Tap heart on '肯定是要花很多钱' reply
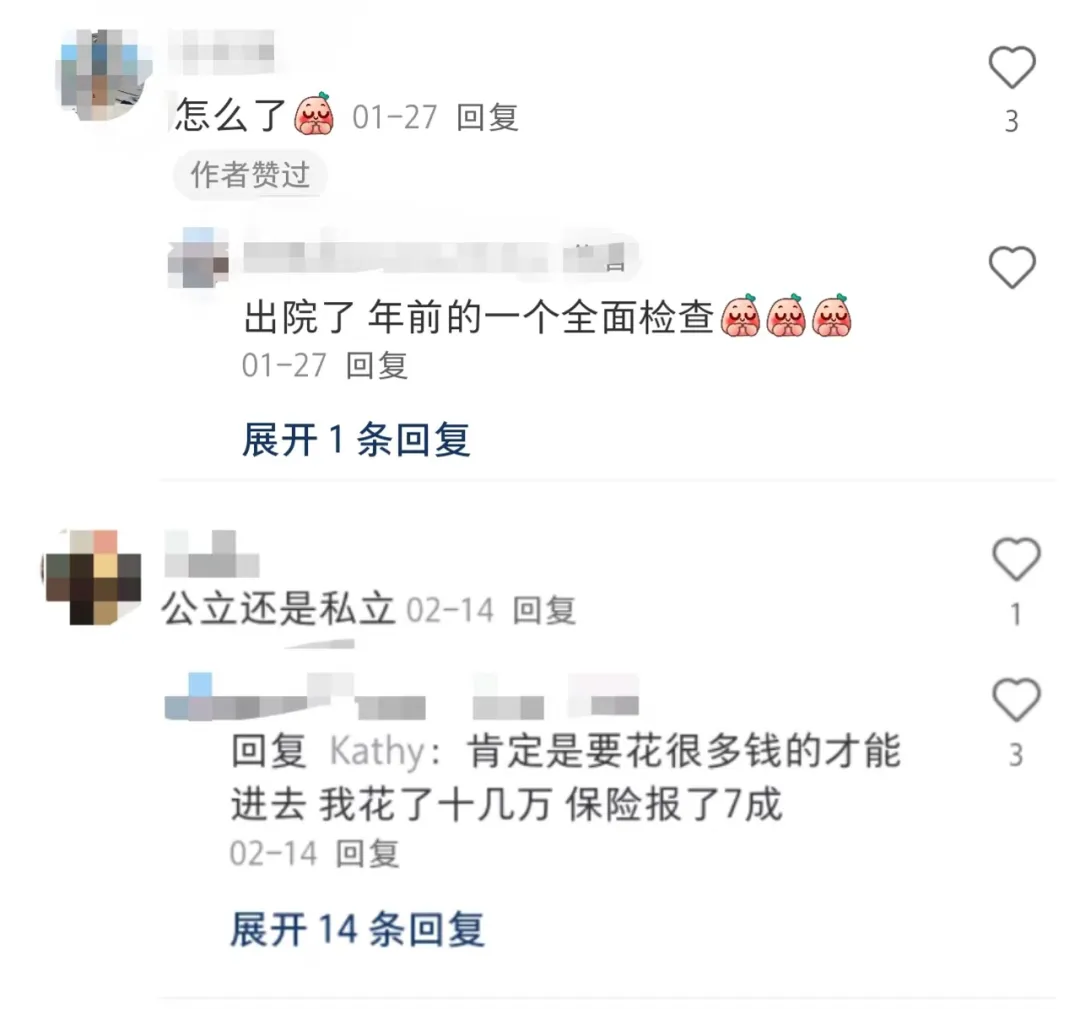 tap(1016, 699)
